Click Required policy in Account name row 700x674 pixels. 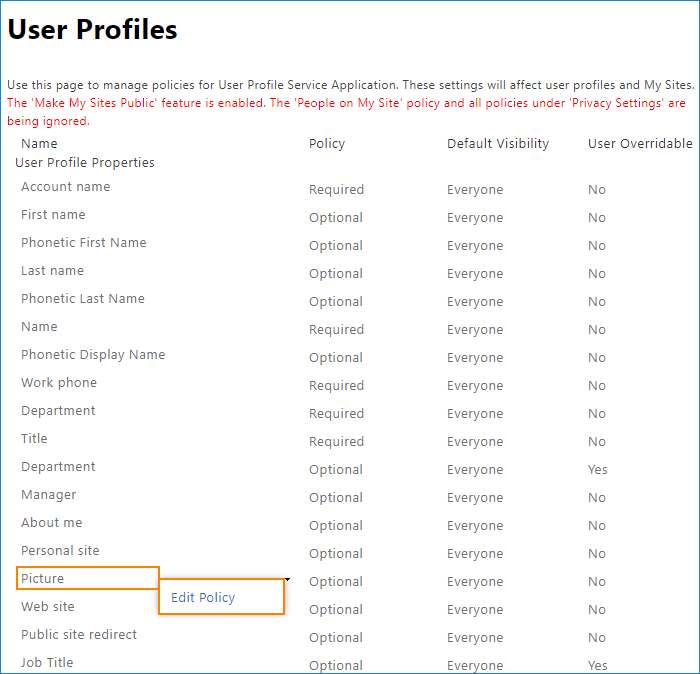(336, 189)
